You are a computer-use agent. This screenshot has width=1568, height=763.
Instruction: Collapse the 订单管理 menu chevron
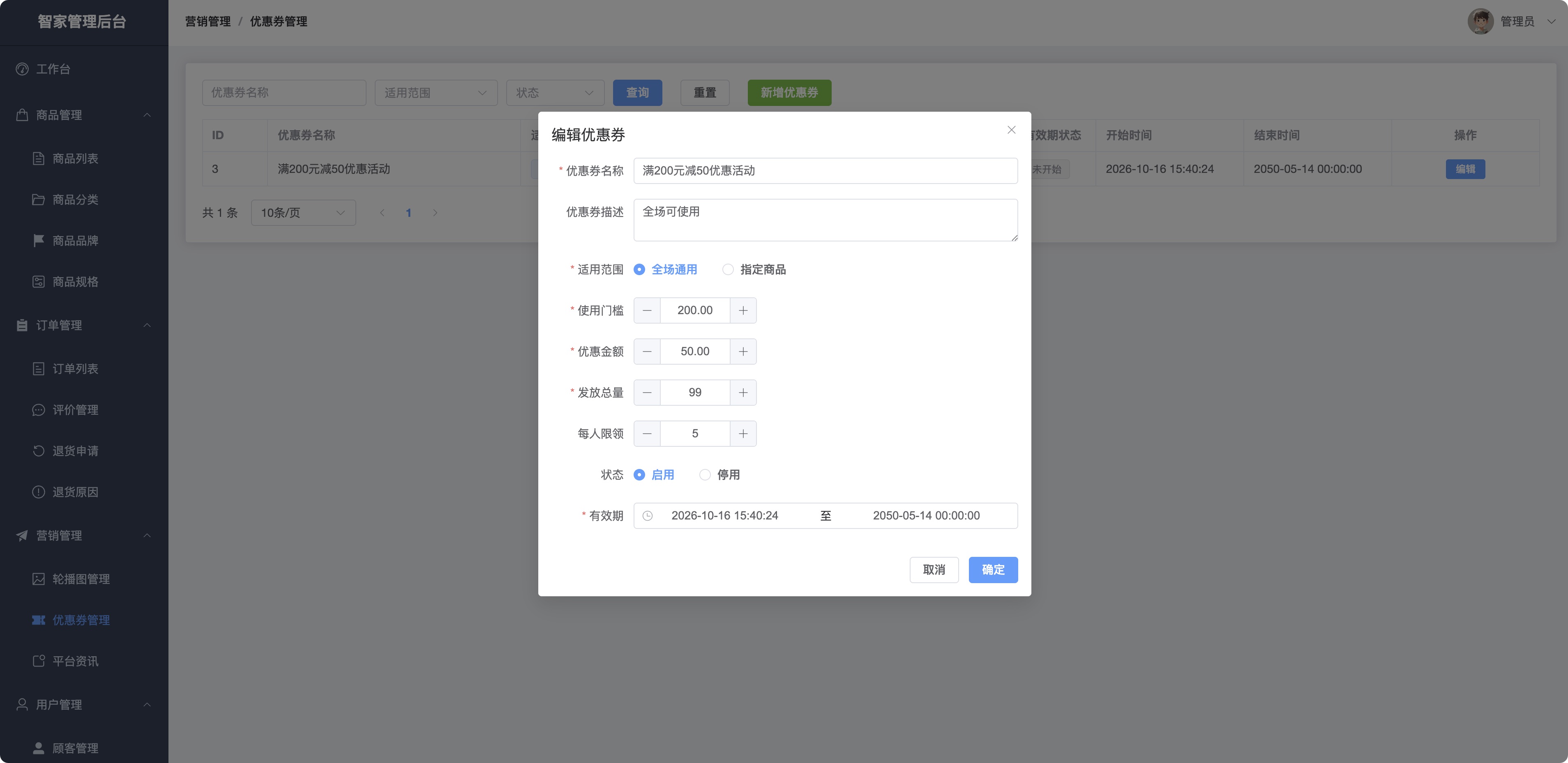point(147,326)
